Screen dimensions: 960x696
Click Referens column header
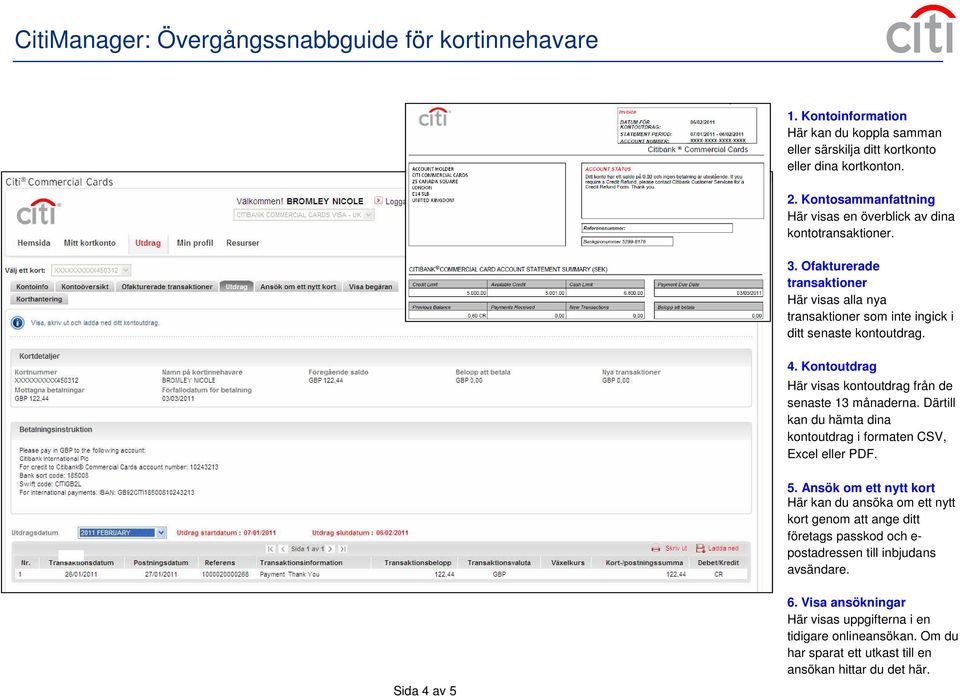point(220,563)
